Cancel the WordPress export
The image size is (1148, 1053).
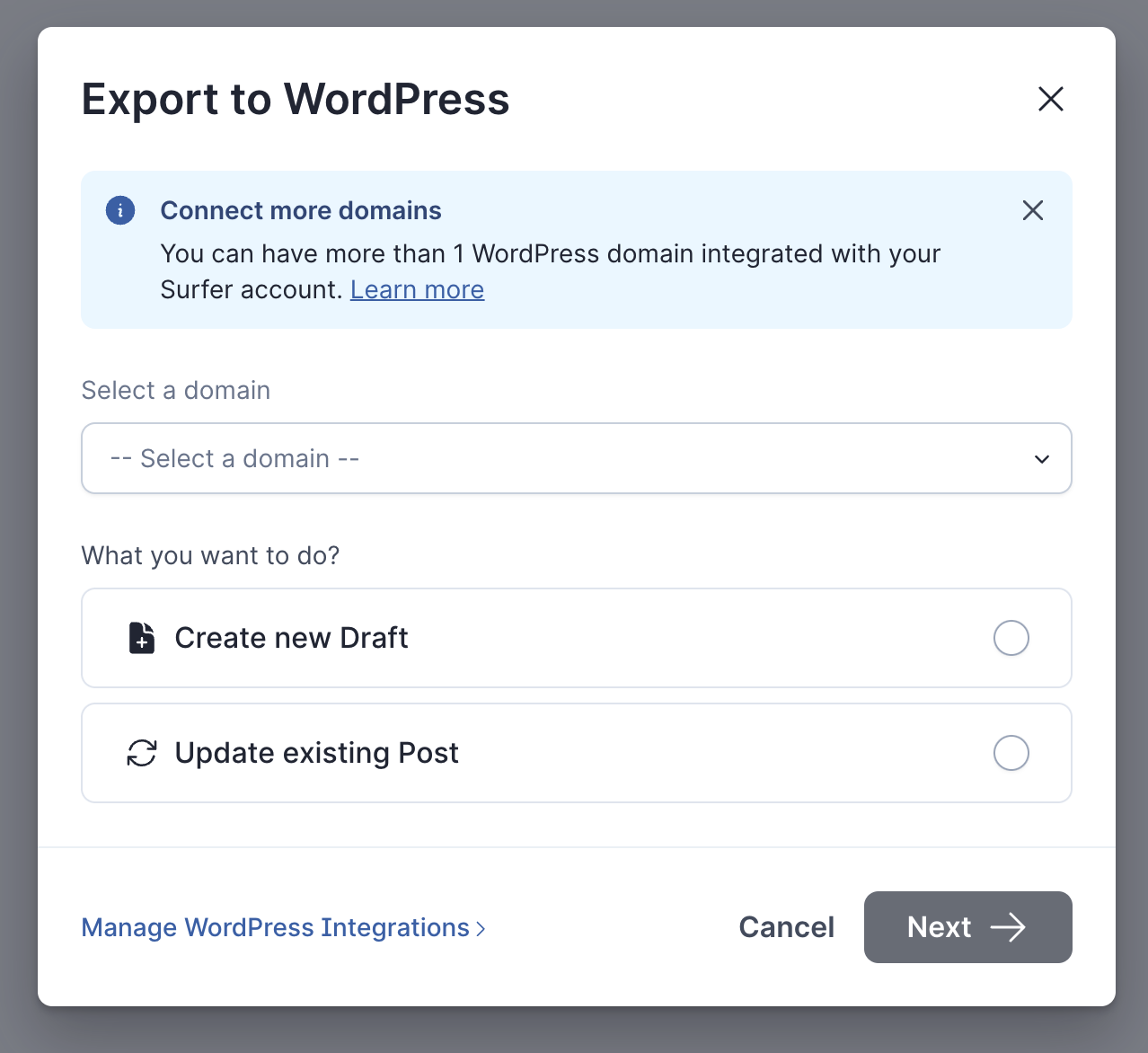click(x=786, y=927)
